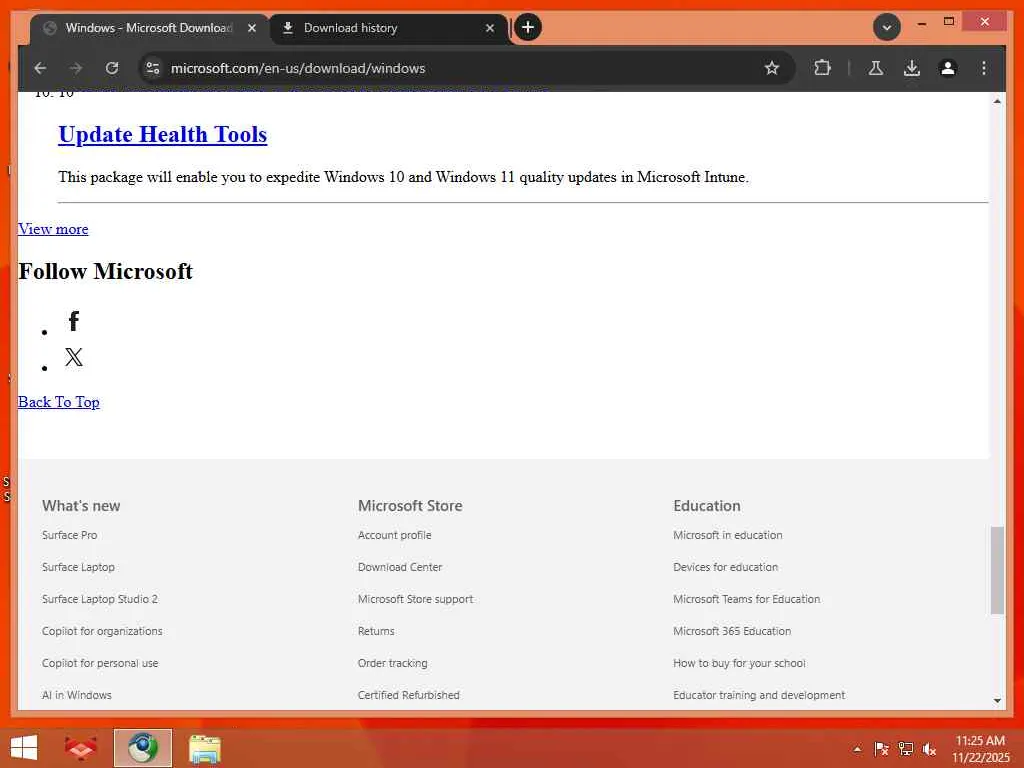Click the scrollbar up arrow
The width and height of the screenshot is (1024, 768).
997,101
